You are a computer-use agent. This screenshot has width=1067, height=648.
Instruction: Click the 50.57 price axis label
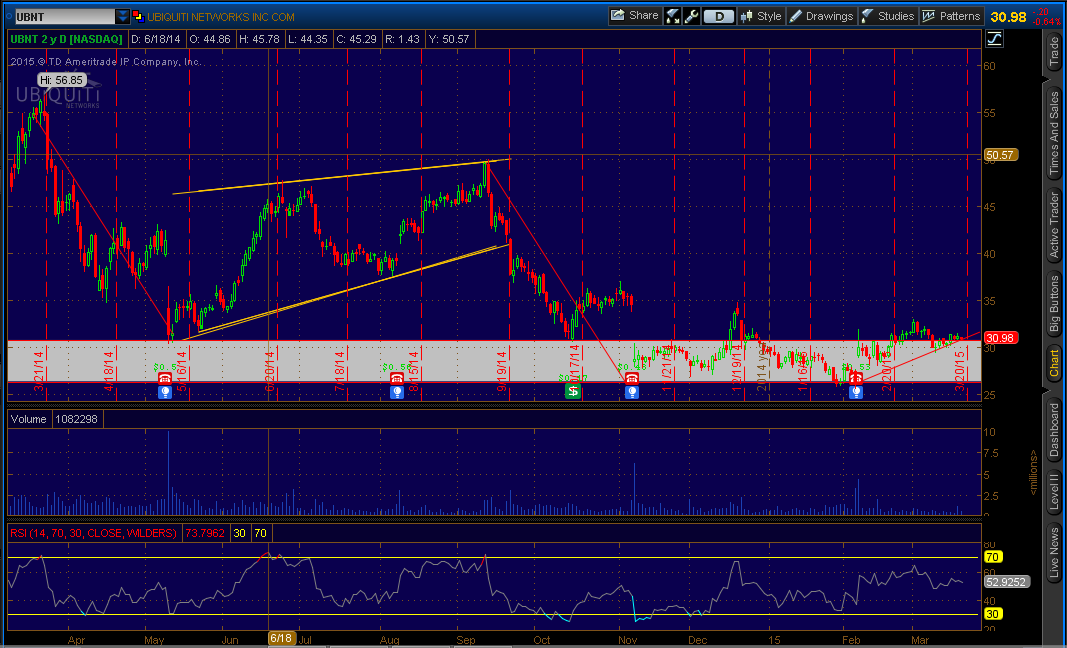(x=1000, y=155)
